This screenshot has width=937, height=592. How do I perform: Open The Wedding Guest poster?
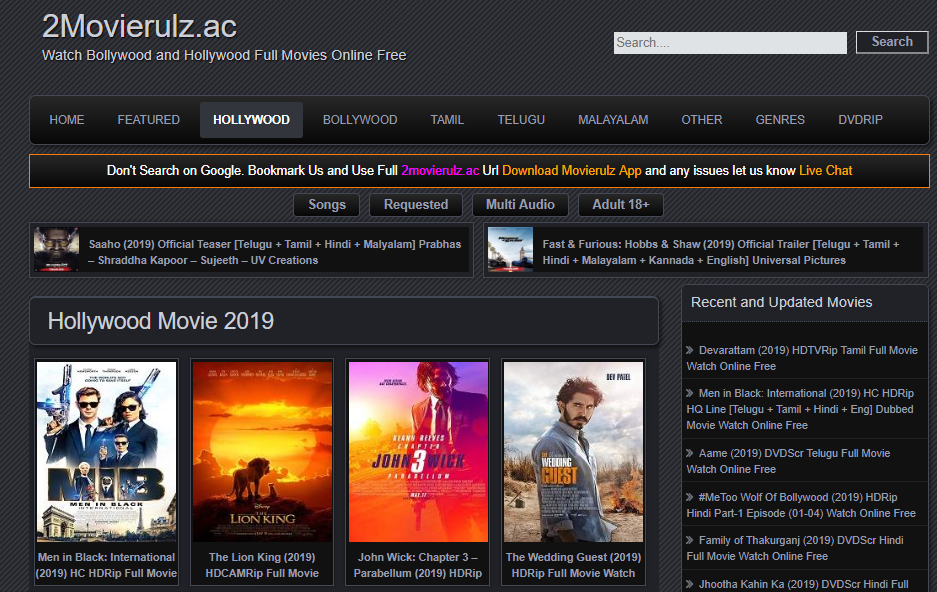tap(574, 452)
